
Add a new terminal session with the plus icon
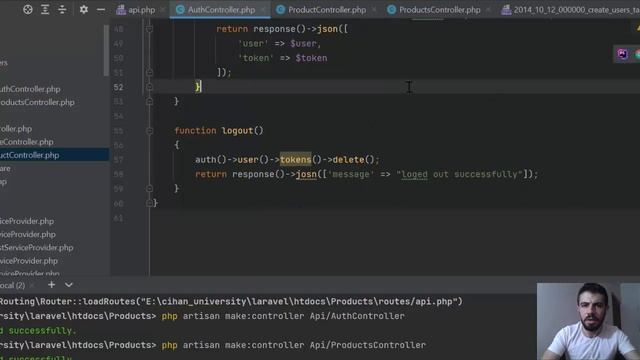[51, 285]
